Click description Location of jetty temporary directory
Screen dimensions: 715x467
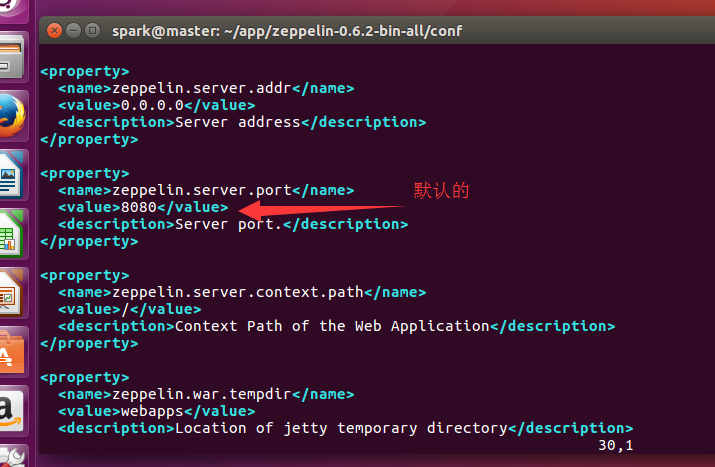tap(341, 429)
